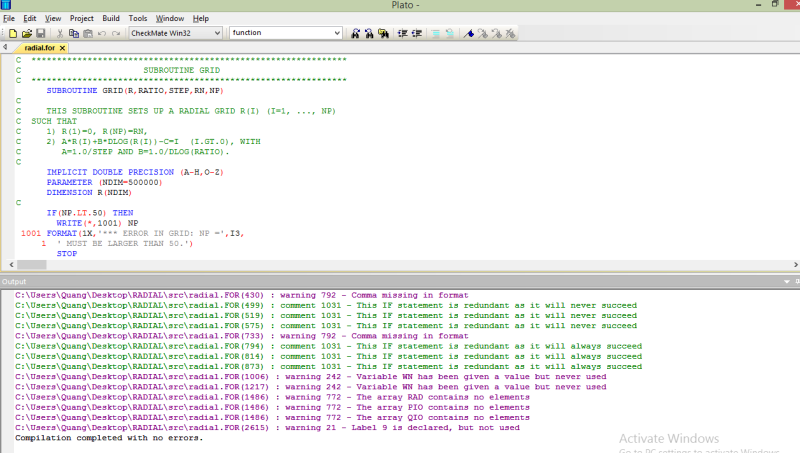This screenshot has height=453, width=800.
Task: Click the radial.FOR(575) comment line
Action: point(326,326)
